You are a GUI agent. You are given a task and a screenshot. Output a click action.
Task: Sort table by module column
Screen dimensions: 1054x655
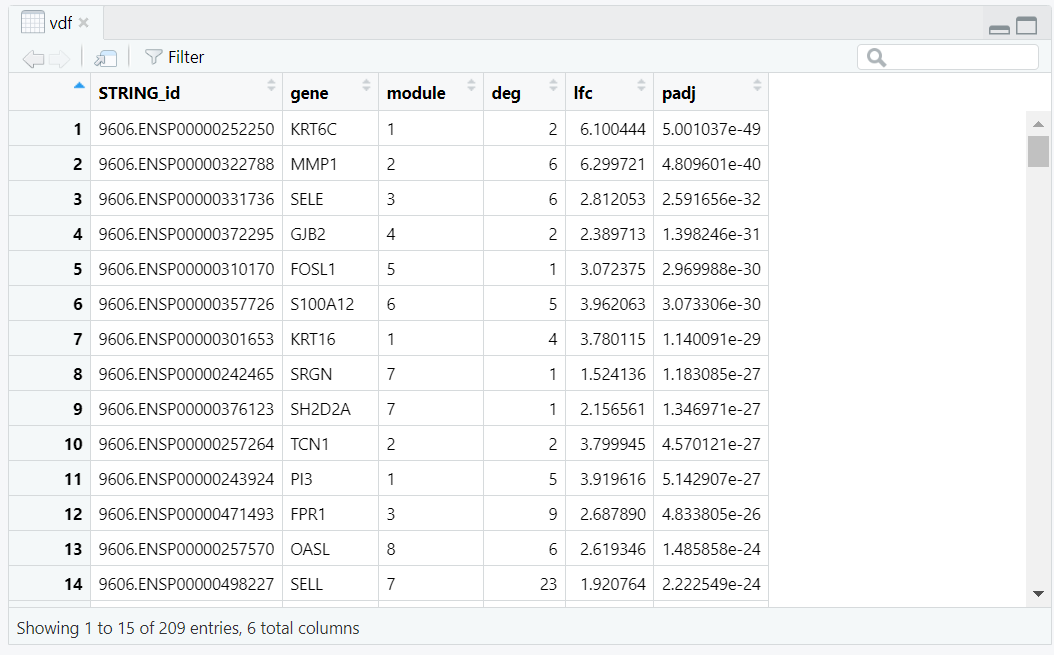click(x=430, y=93)
